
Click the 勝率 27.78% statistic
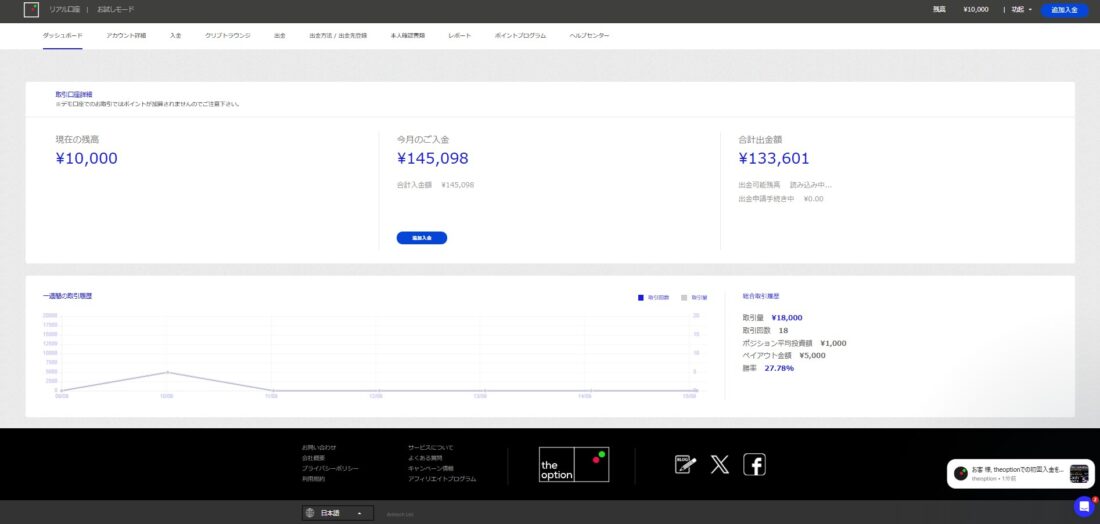coord(768,368)
